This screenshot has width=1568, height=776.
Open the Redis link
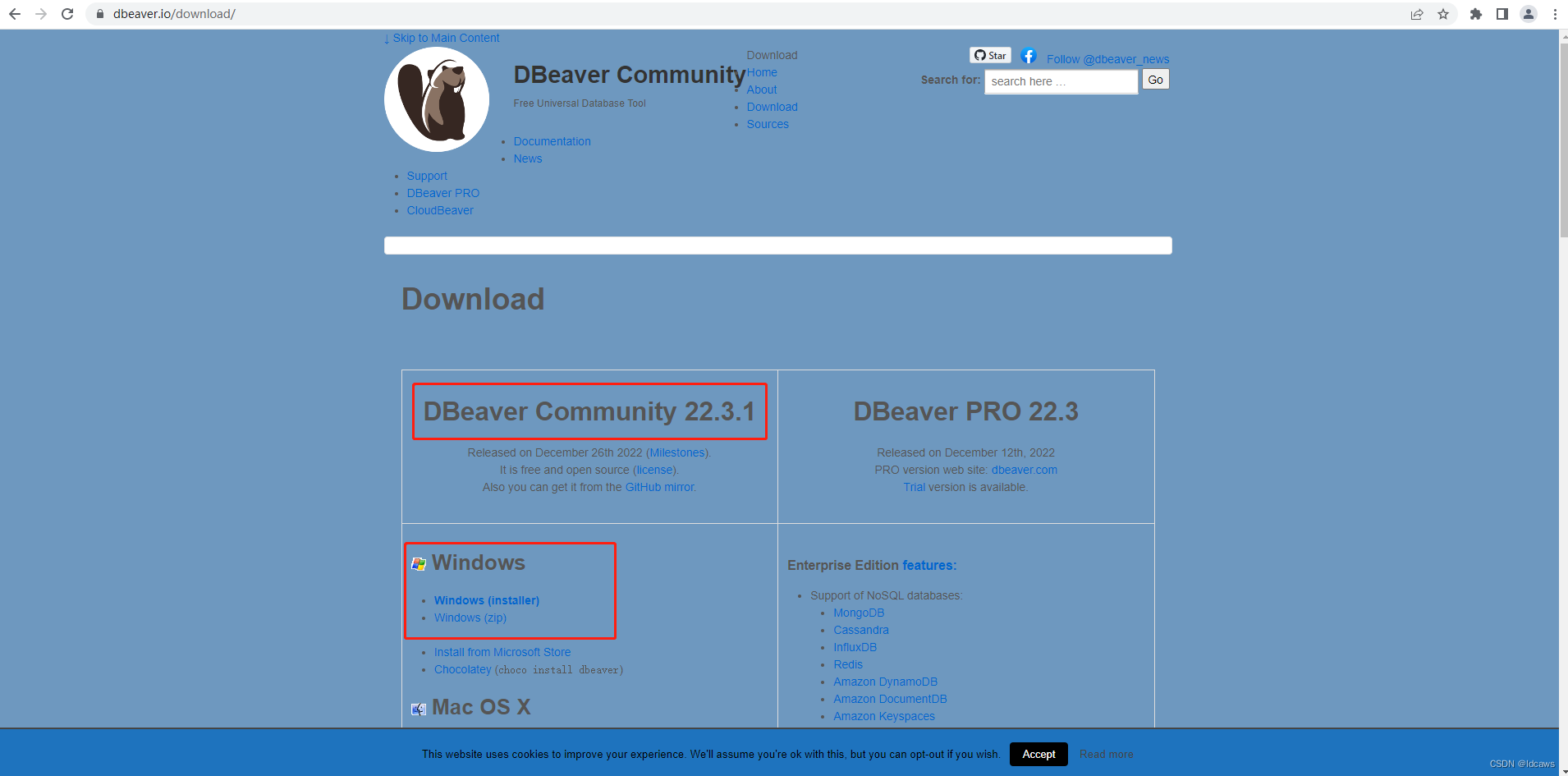[x=848, y=664]
